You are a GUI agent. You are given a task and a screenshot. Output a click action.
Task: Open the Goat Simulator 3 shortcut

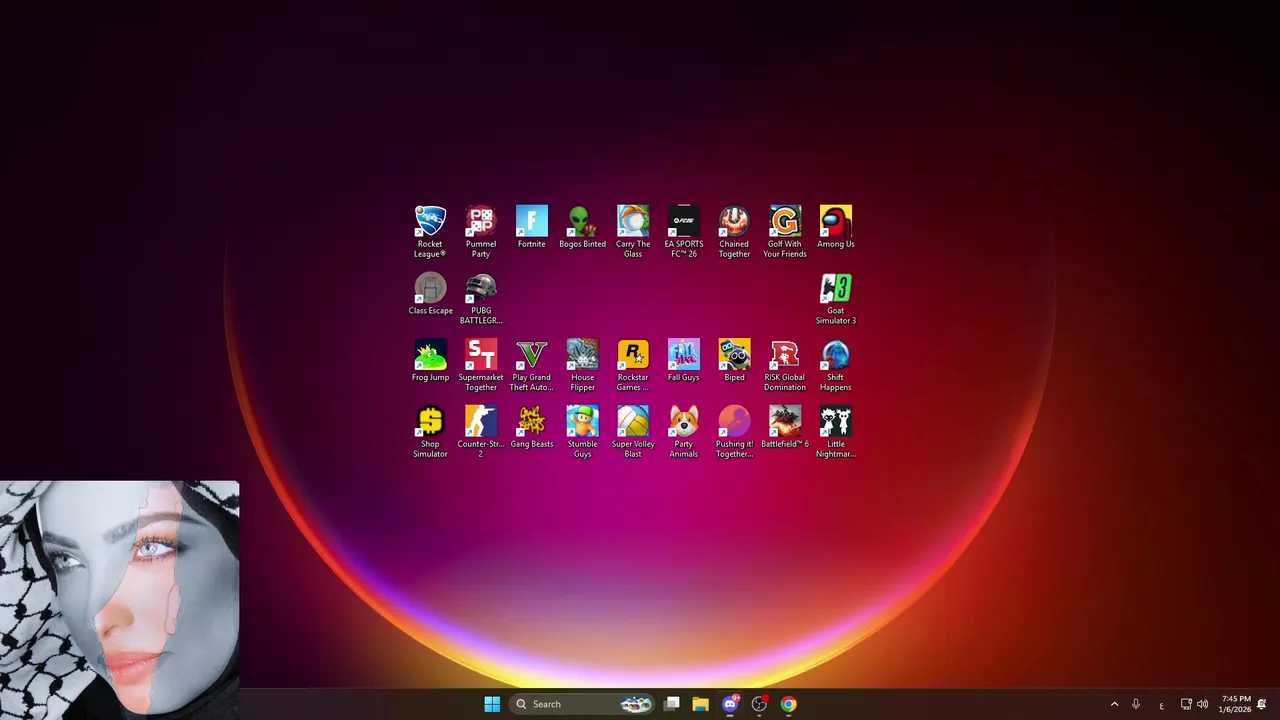pyautogui.click(x=836, y=299)
